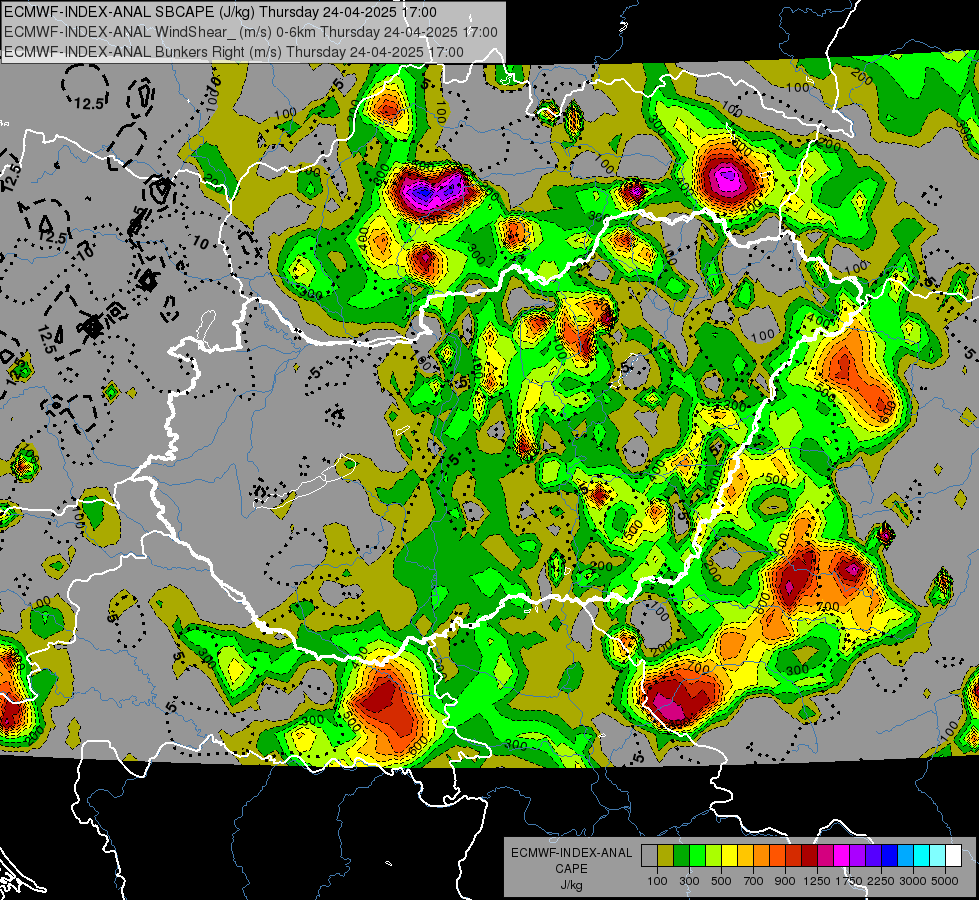Click the 'ECMWF-INDEX-ANAL' legend title

point(571,853)
